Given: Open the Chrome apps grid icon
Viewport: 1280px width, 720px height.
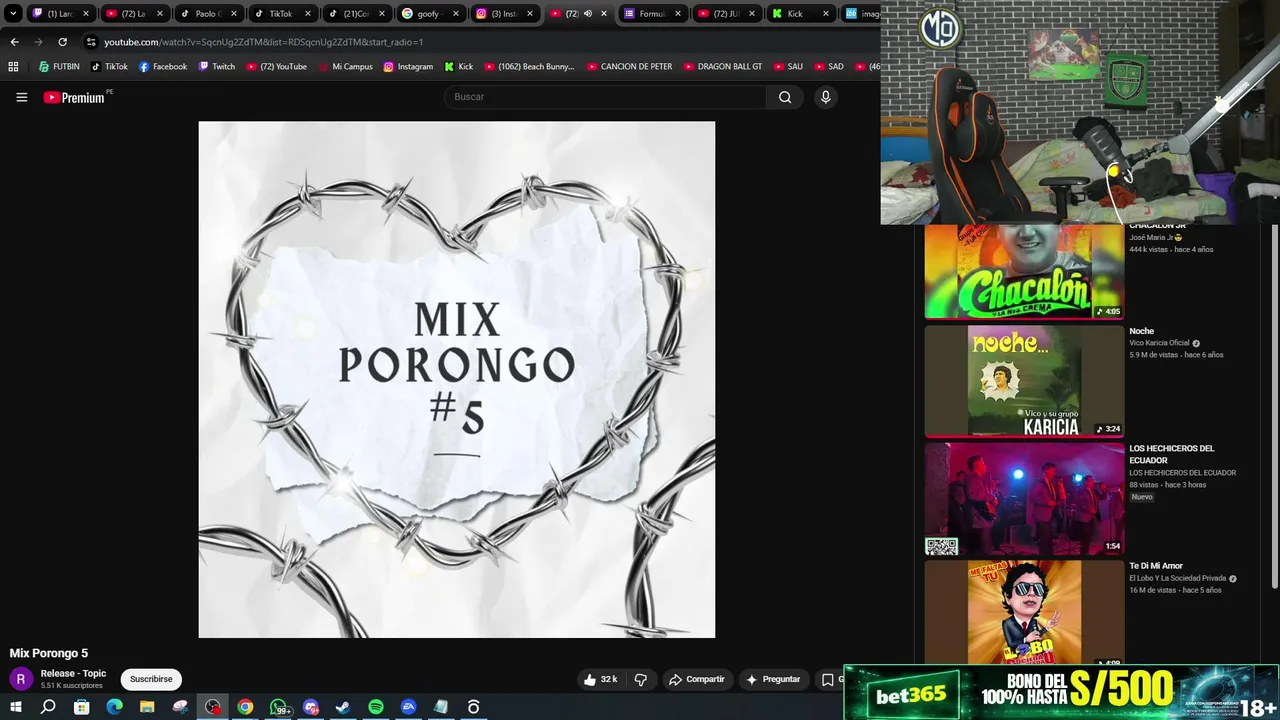Looking at the screenshot, I should (13, 67).
